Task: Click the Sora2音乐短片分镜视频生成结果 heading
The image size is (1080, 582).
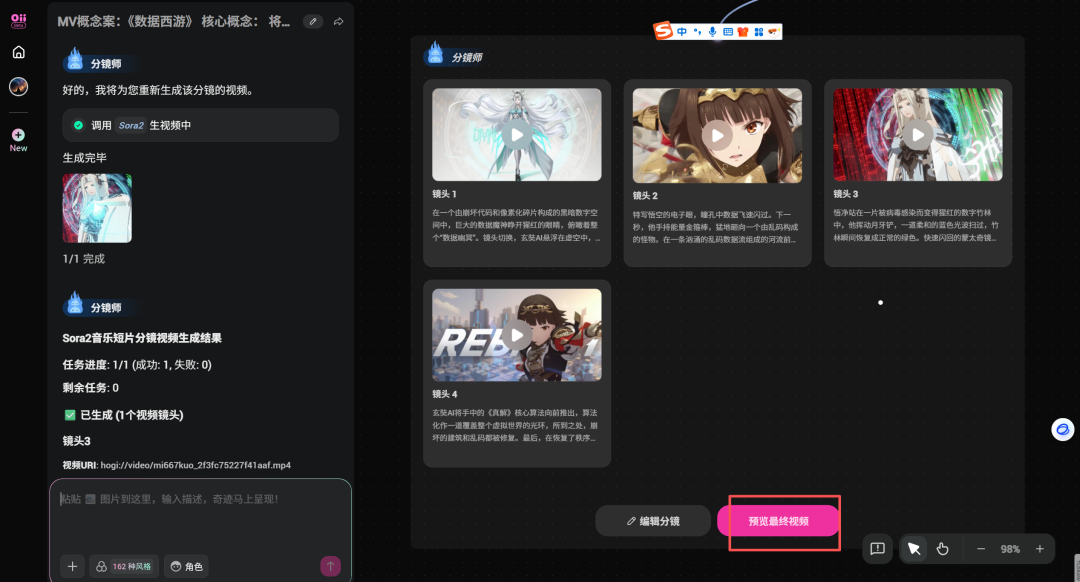Action: 142,338
